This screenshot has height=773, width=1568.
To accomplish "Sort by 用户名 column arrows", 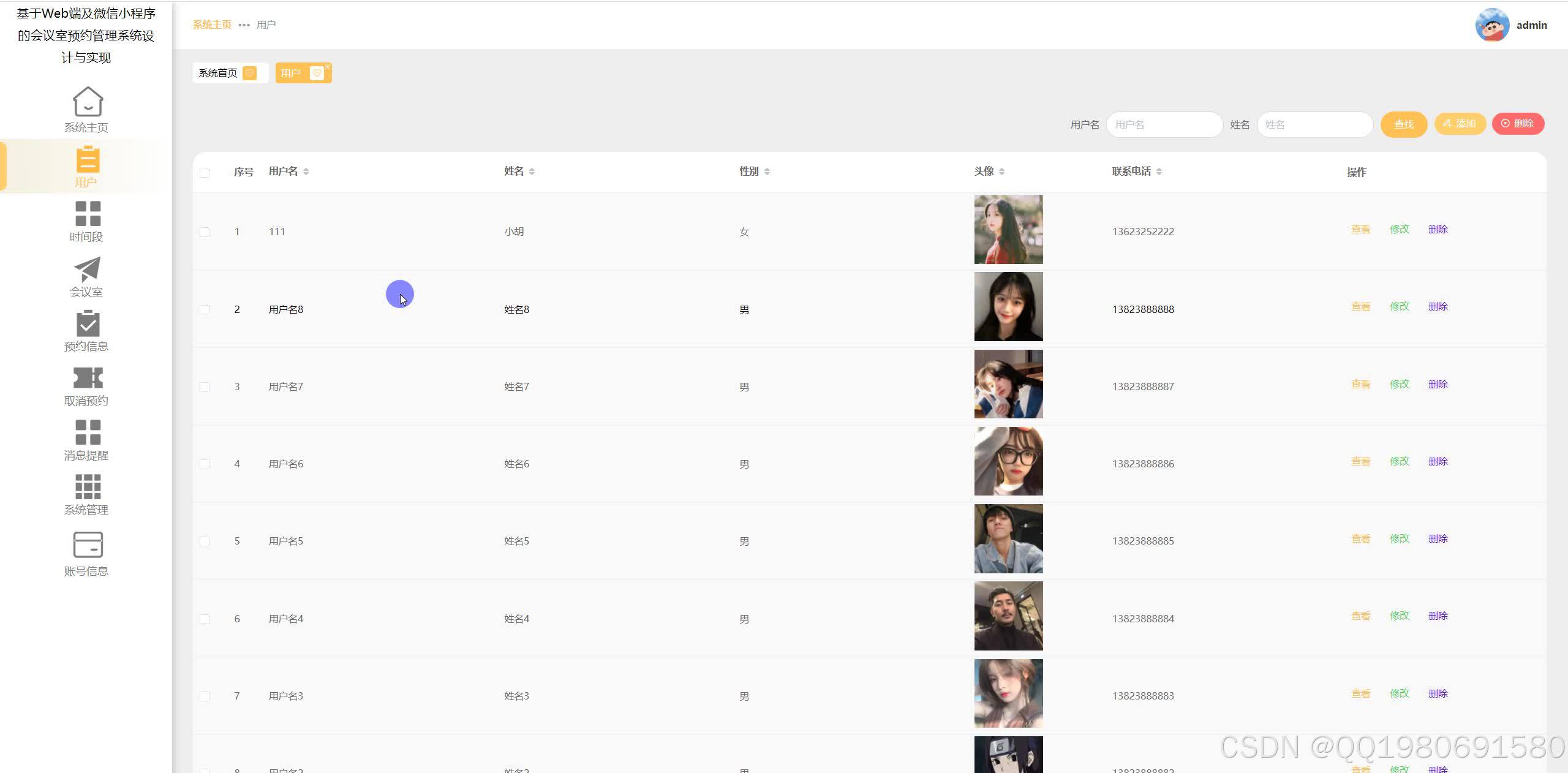I will pos(306,172).
